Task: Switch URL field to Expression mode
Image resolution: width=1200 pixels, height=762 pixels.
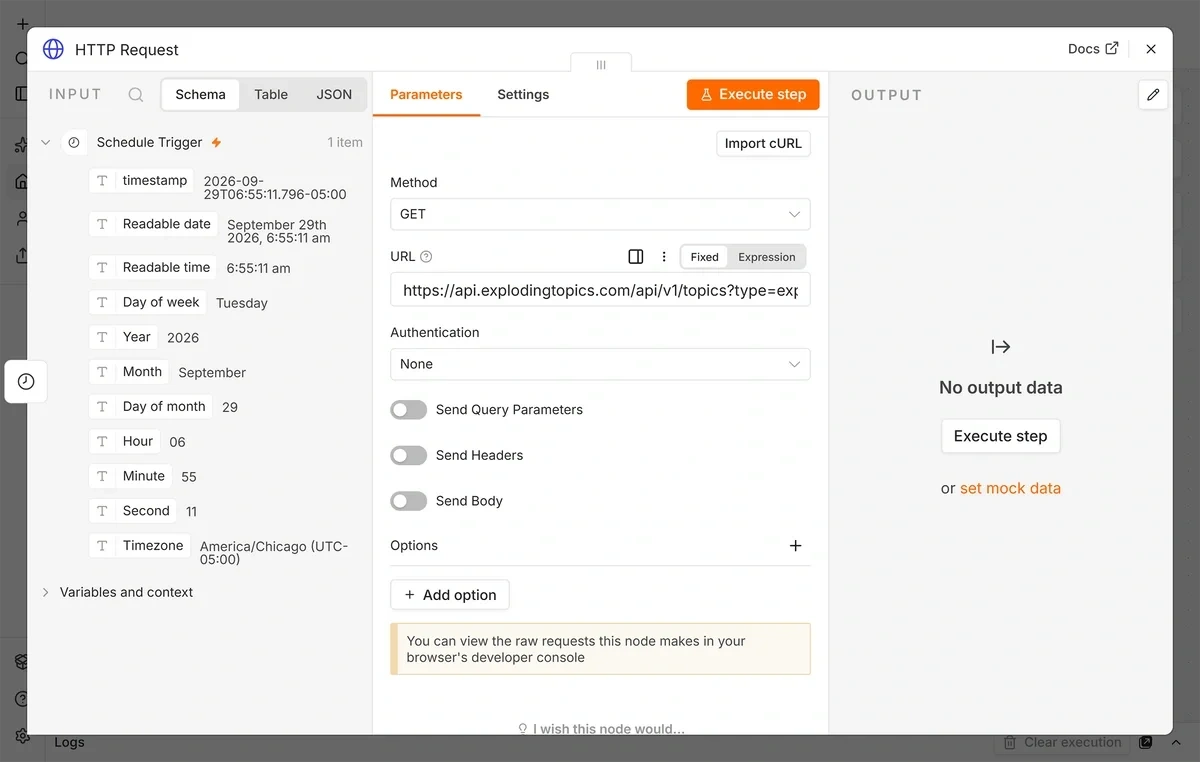Action: coord(767,257)
